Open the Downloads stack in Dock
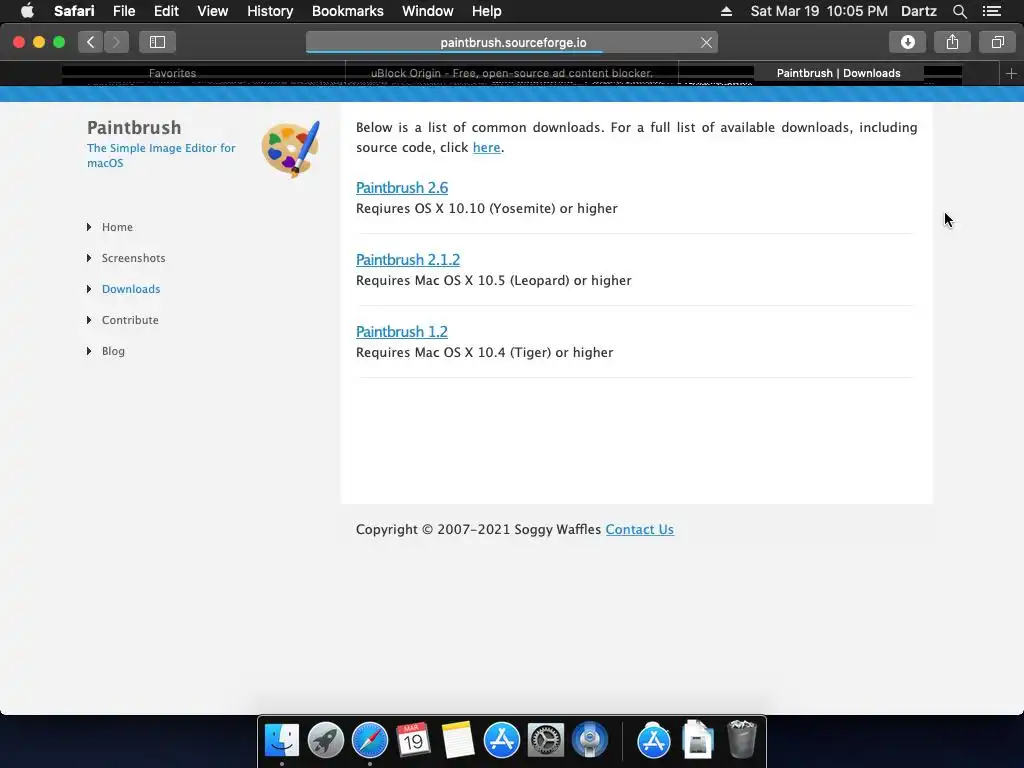Viewport: 1024px width, 768px height. pos(697,739)
